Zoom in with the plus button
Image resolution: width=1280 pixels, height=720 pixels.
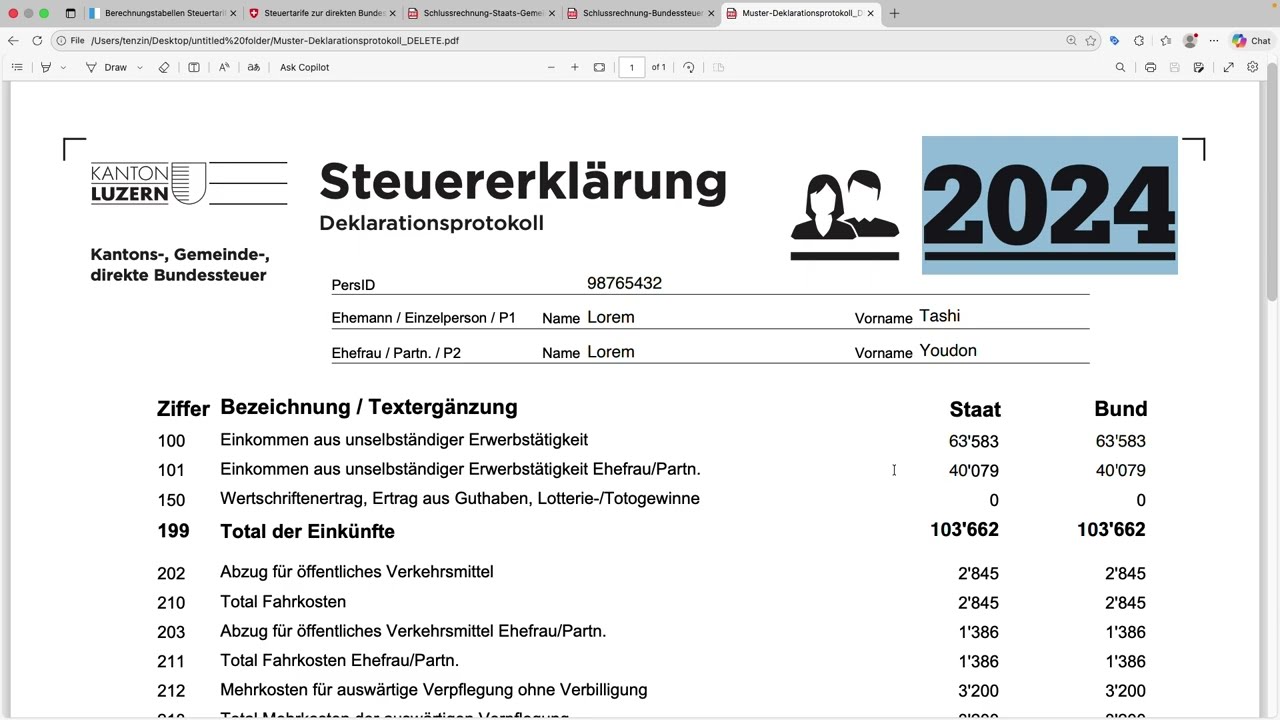pyautogui.click(x=575, y=67)
